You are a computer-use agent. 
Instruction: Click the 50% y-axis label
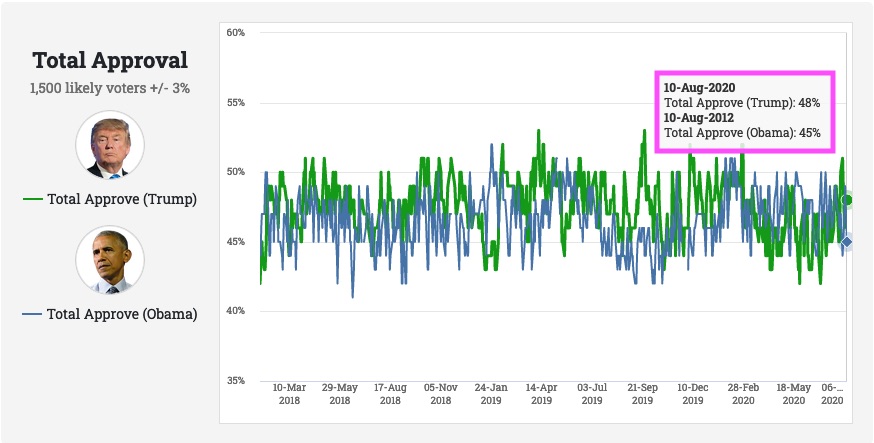point(236,172)
